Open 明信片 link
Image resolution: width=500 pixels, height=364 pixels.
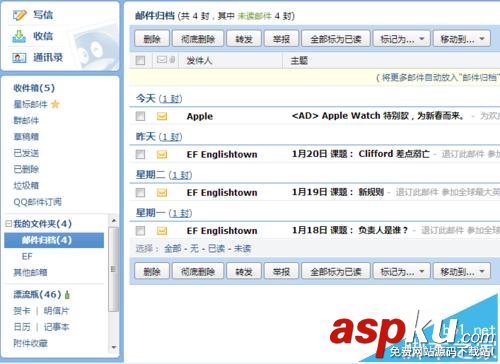pos(56,311)
